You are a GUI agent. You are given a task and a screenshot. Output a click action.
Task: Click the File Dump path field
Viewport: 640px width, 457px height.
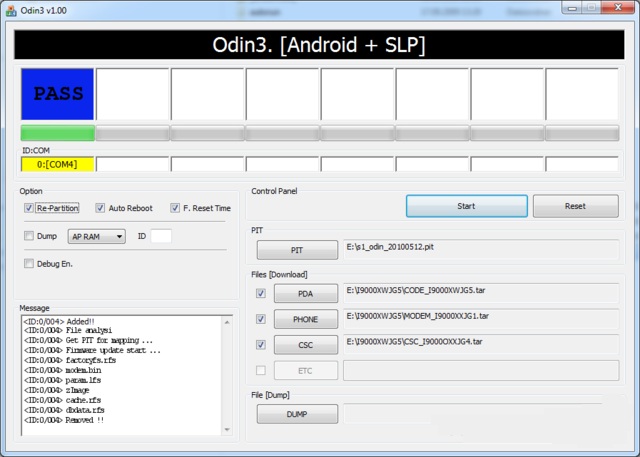point(473,414)
